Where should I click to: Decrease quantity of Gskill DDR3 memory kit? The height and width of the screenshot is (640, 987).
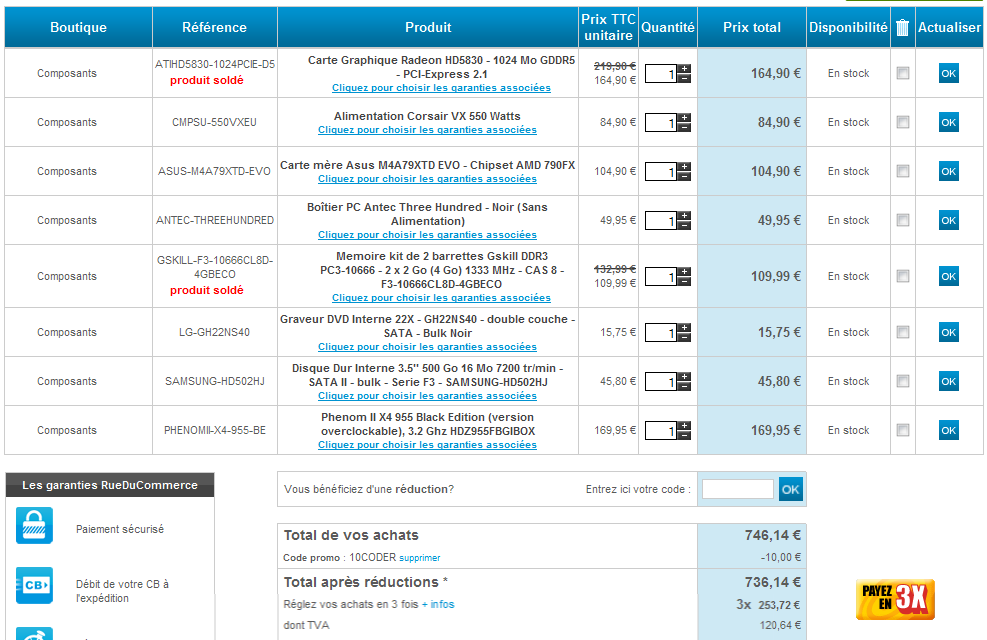(684, 282)
